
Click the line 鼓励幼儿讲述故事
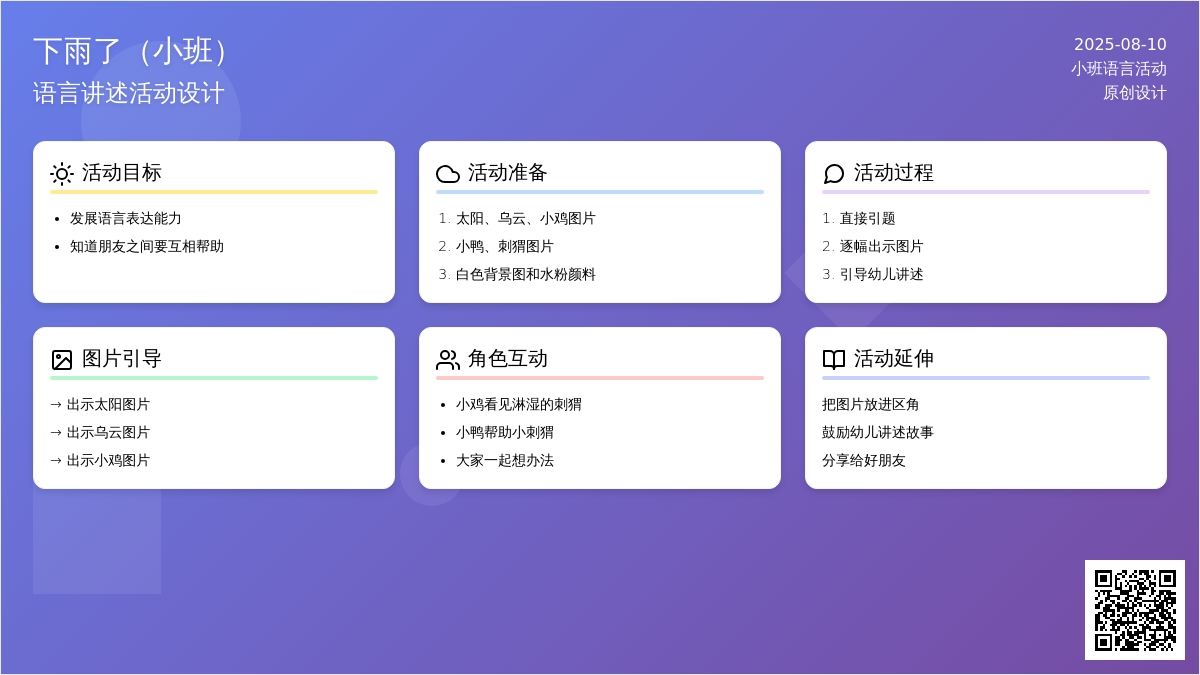tap(878, 433)
